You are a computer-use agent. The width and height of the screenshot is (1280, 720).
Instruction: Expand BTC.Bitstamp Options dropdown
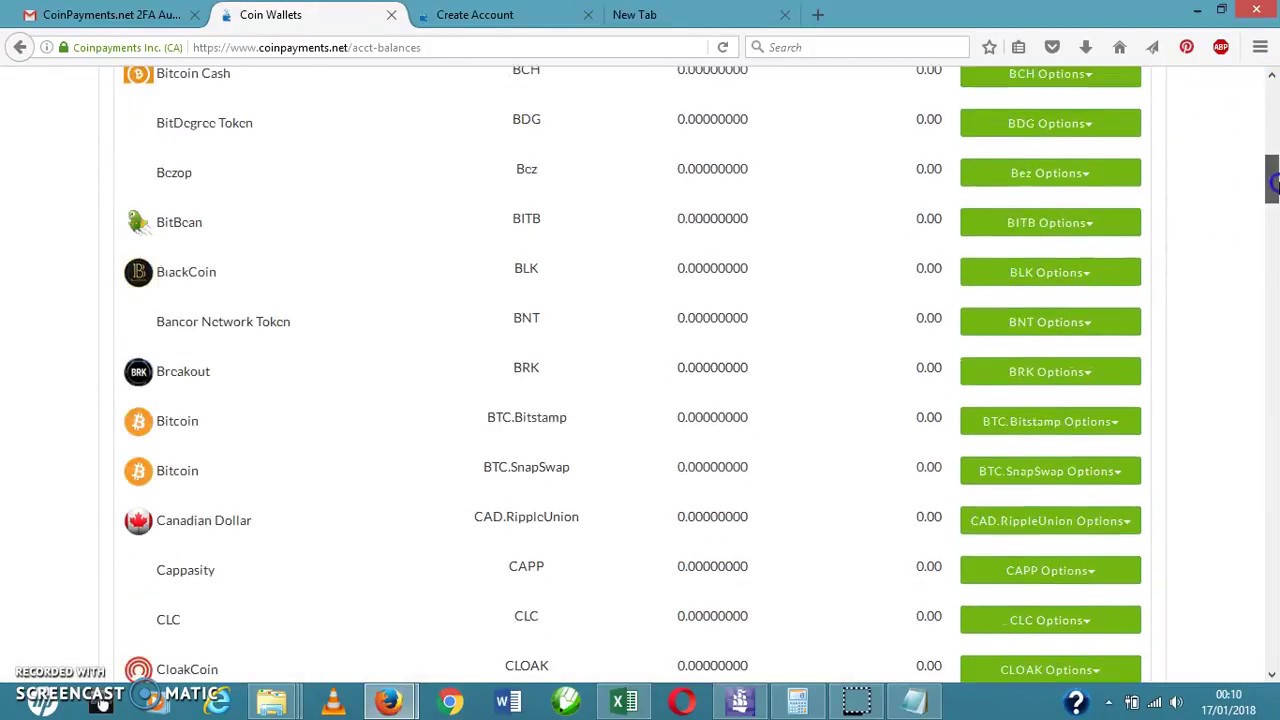pos(1050,421)
